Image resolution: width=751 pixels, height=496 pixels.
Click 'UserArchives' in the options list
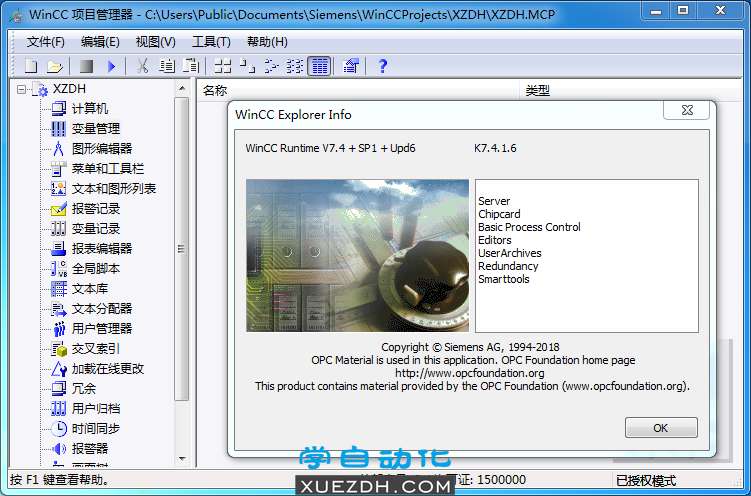coord(510,253)
